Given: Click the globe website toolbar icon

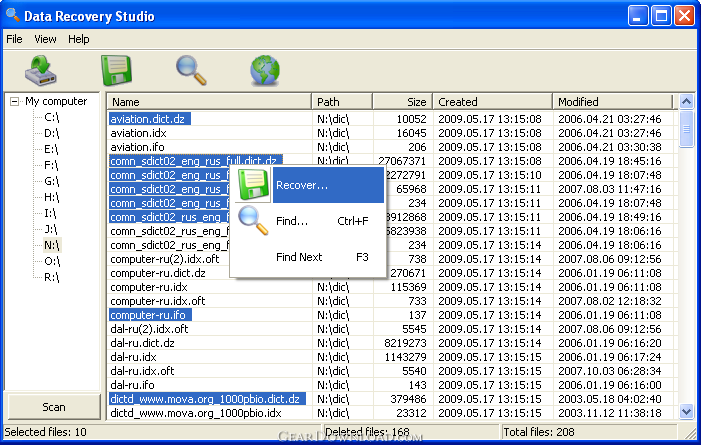Looking at the screenshot, I should click(x=265, y=70).
